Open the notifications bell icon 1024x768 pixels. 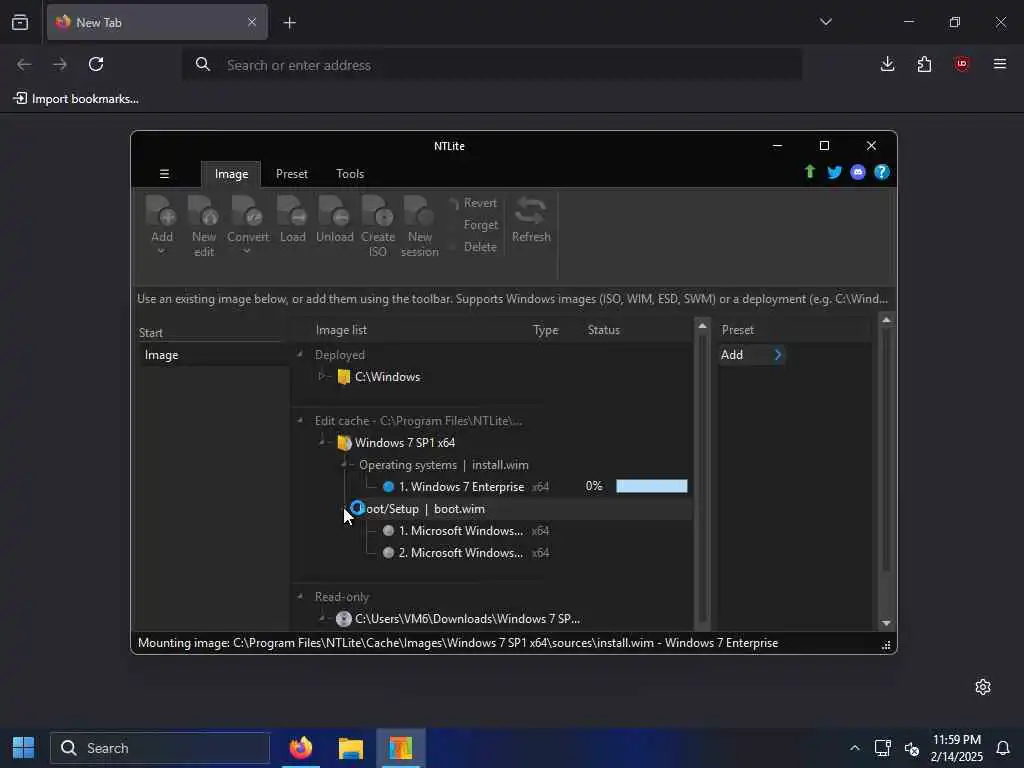point(1002,748)
